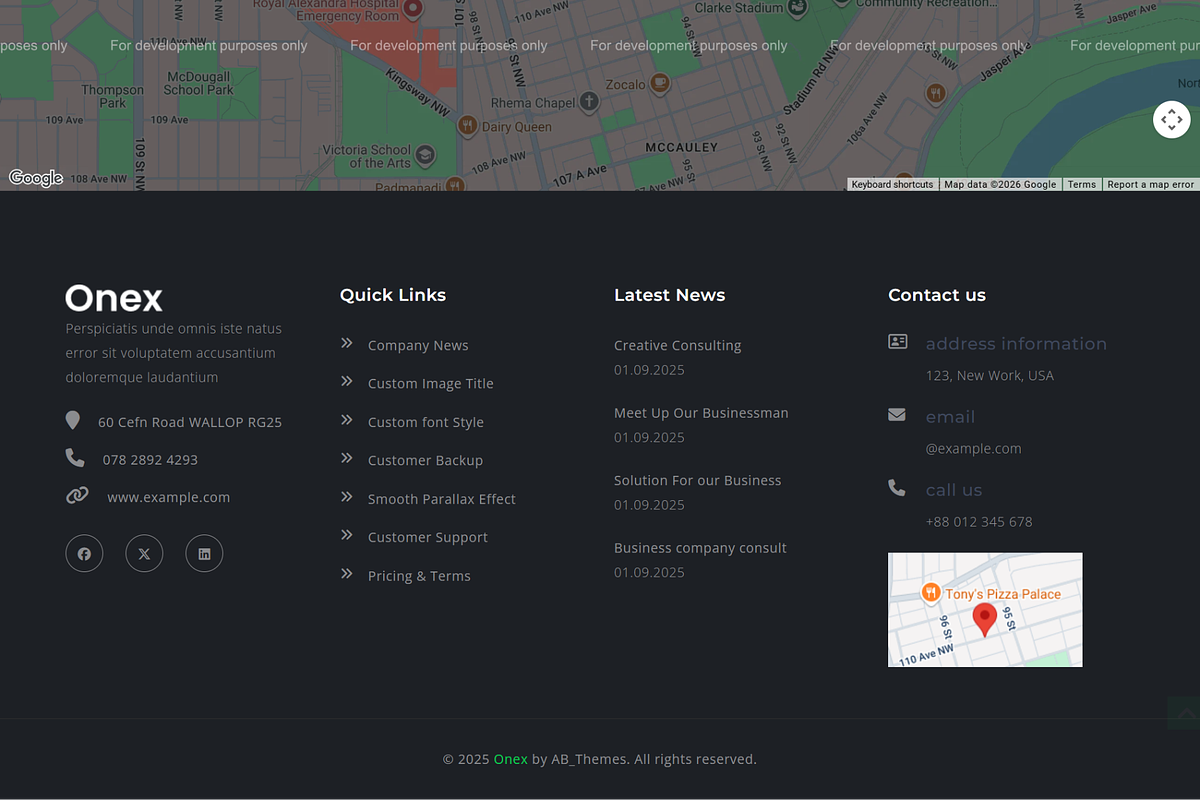
Task: Click the Victoria School of the Arts marker
Action: [425, 155]
